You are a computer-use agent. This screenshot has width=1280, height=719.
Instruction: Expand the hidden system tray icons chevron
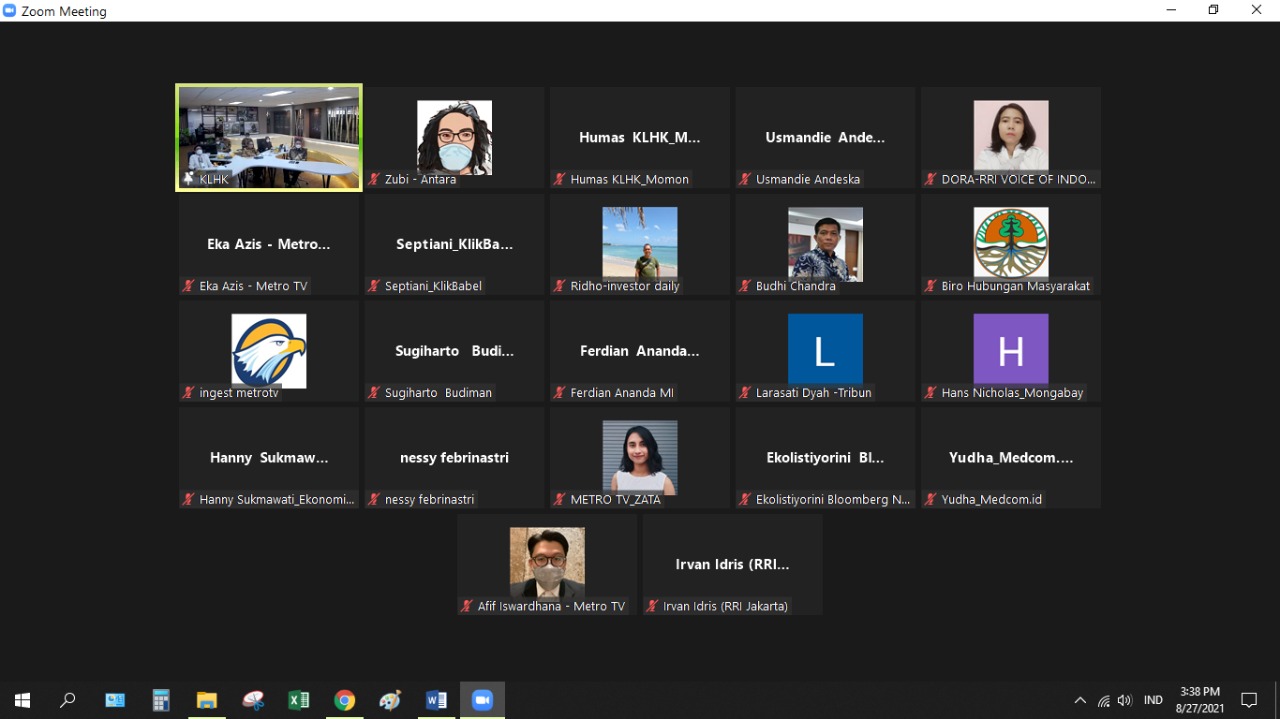click(1080, 701)
